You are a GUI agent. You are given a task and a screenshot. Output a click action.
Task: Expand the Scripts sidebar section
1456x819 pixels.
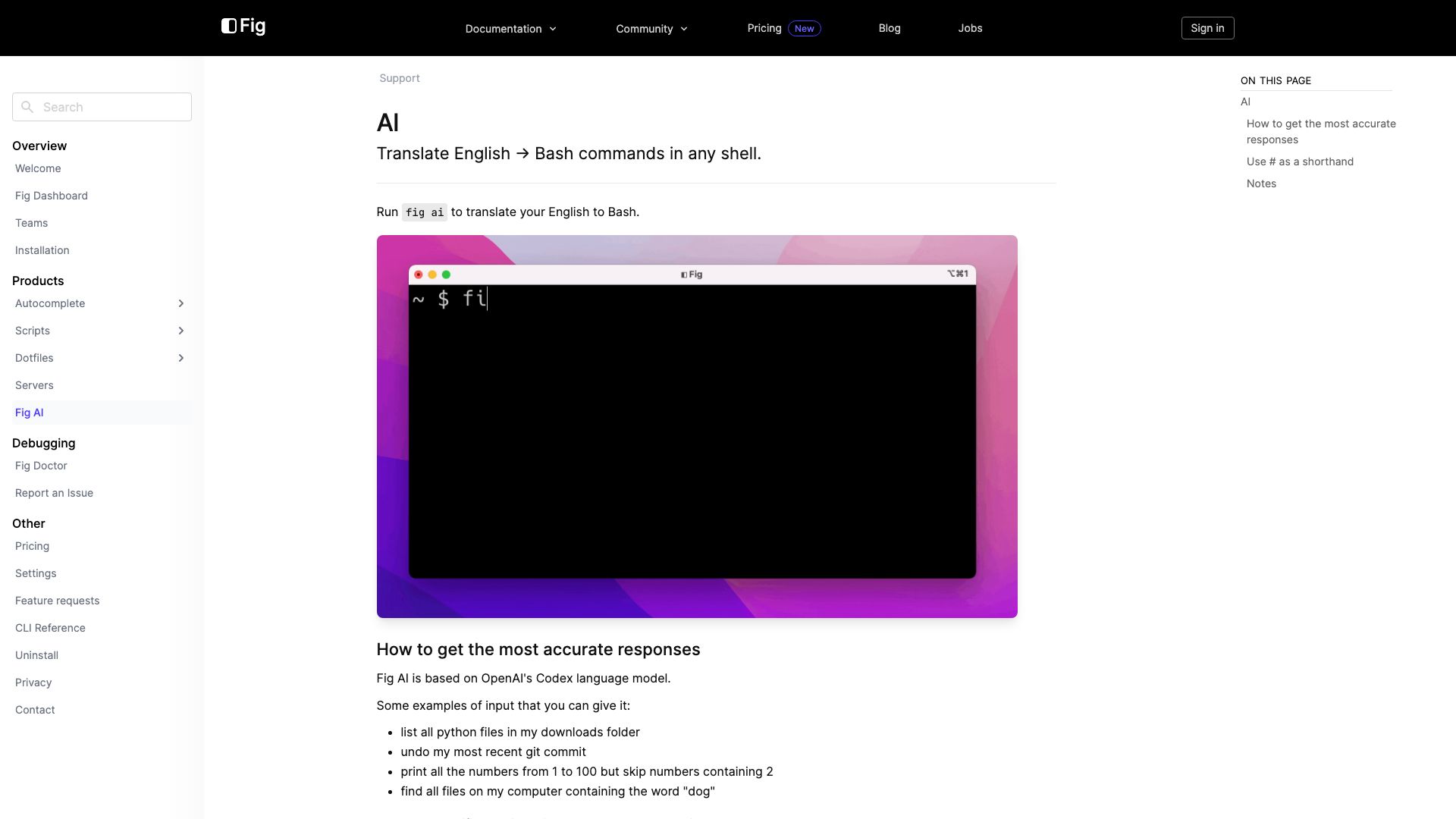pyautogui.click(x=180, y=331)
